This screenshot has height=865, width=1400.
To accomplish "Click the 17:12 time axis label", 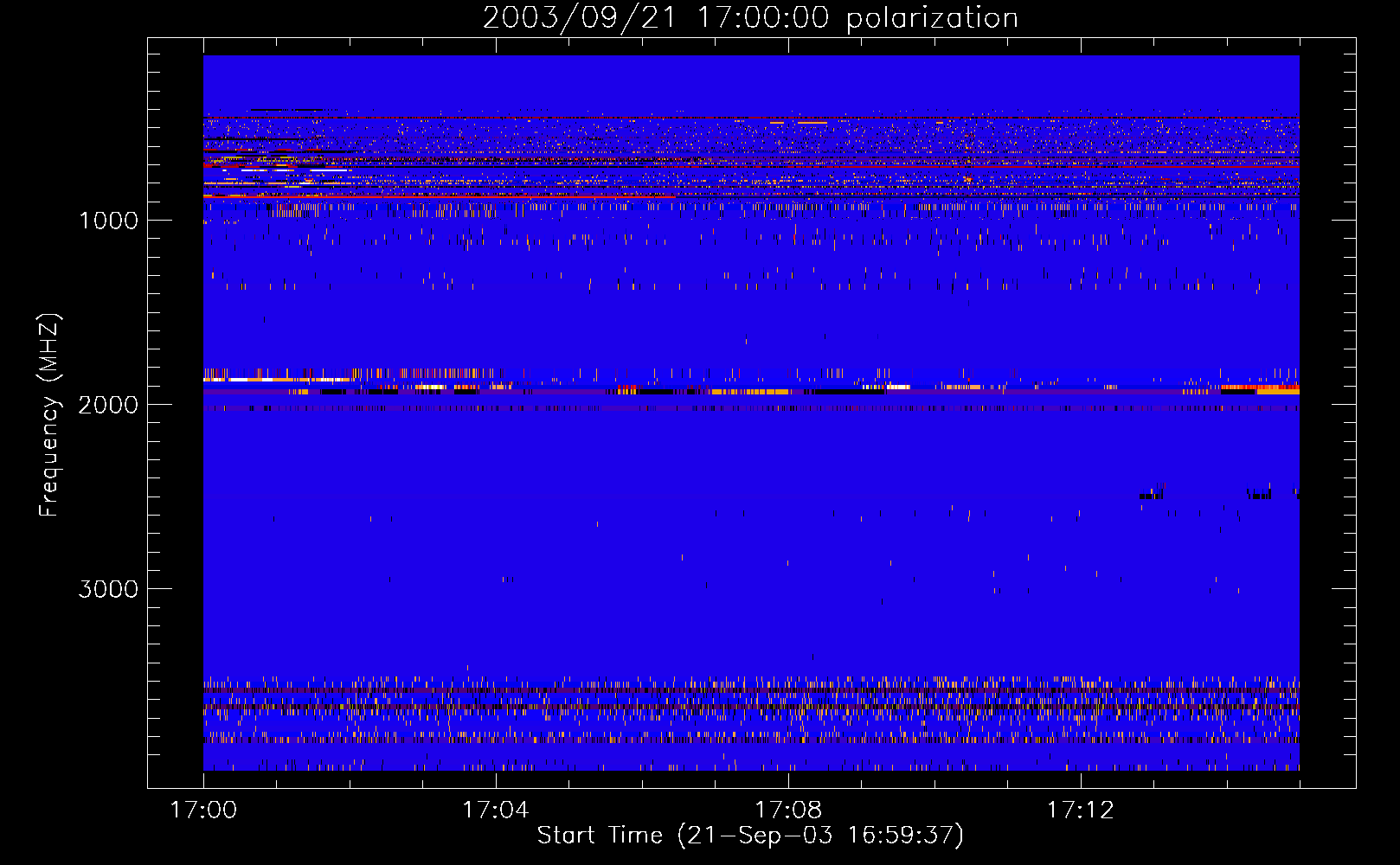I will click(1080, 811).
